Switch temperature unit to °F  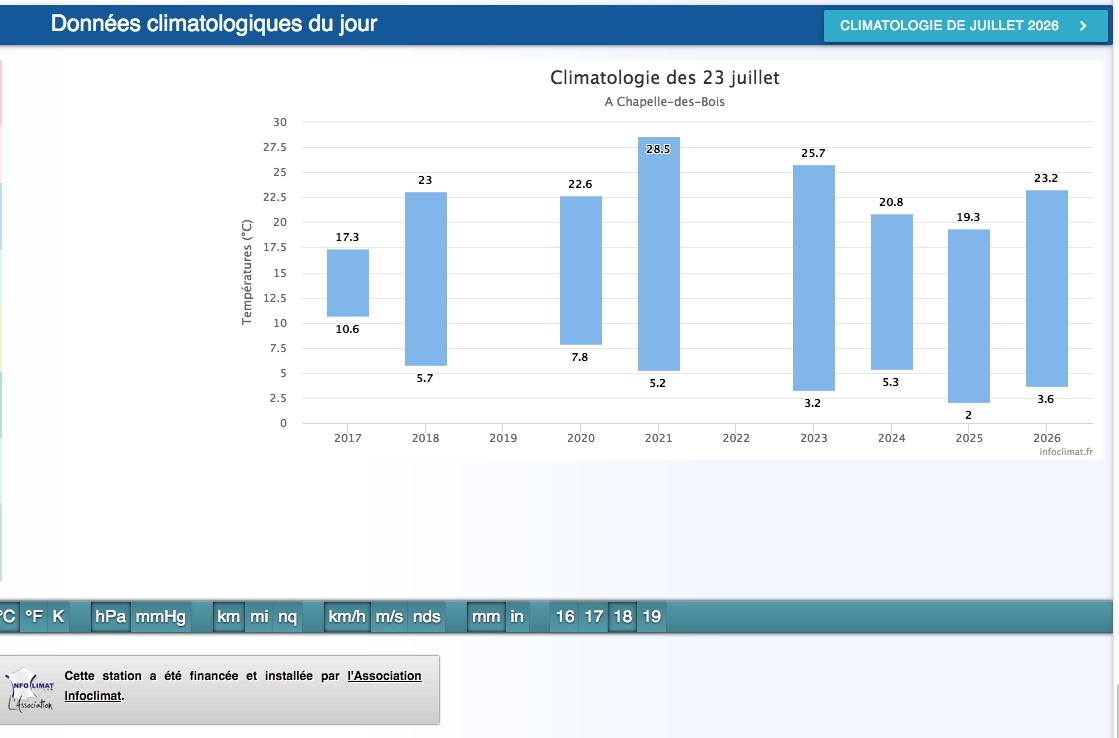[x=34, y=617]
